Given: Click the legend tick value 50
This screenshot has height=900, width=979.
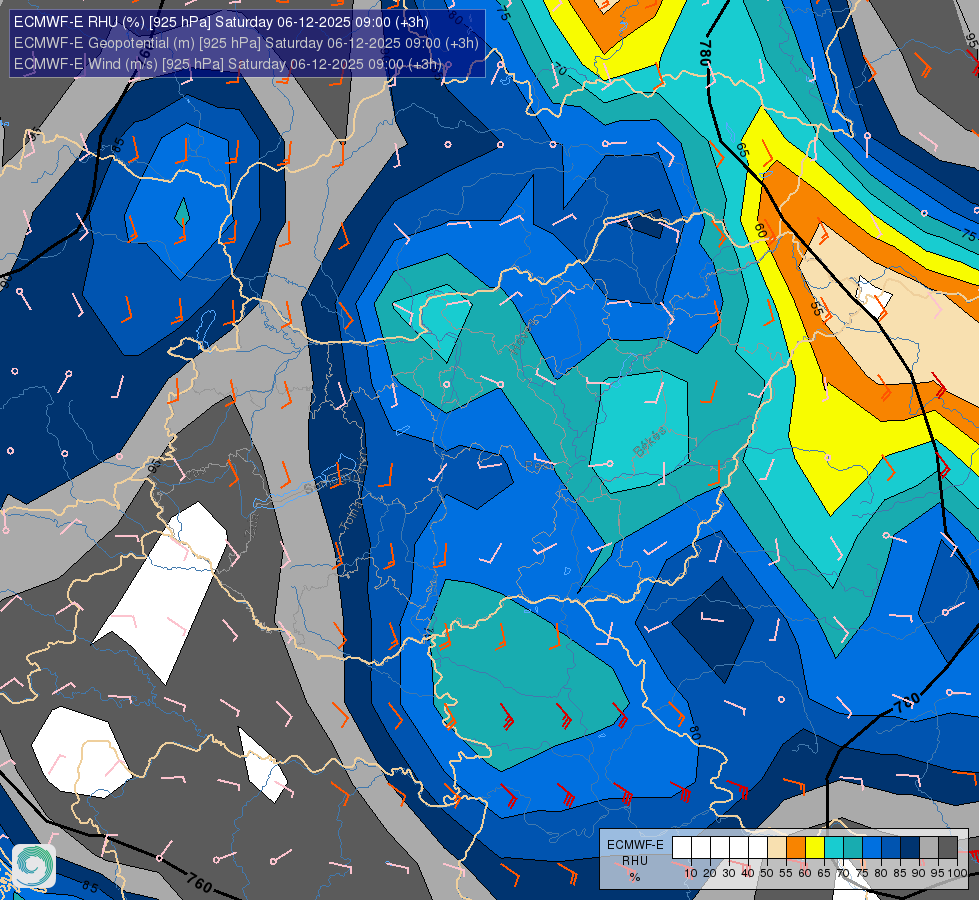Looking at the screenshot, I should [767, 873].
